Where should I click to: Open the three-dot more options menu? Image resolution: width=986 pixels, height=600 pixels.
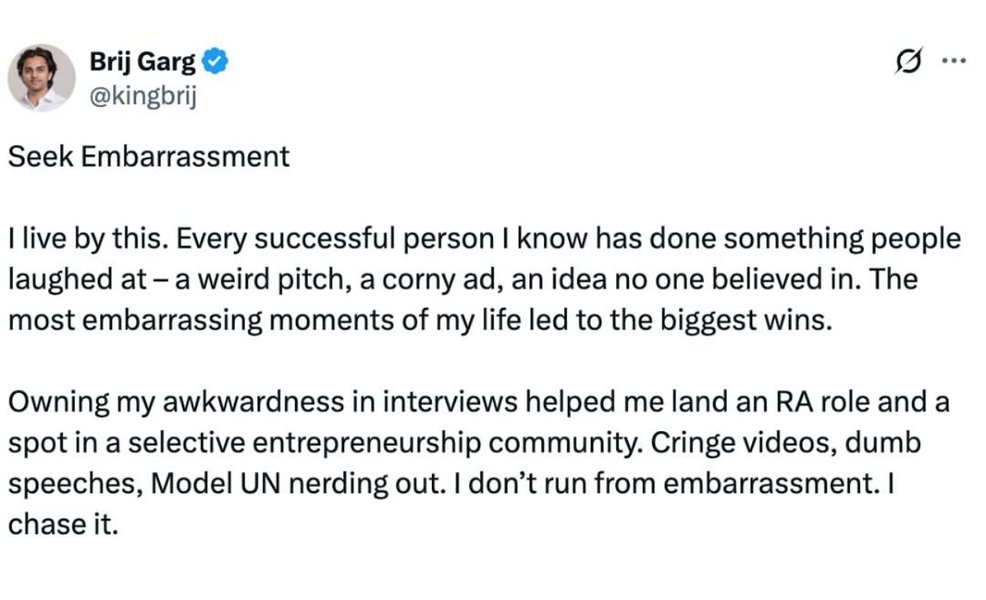click(954, 61)
